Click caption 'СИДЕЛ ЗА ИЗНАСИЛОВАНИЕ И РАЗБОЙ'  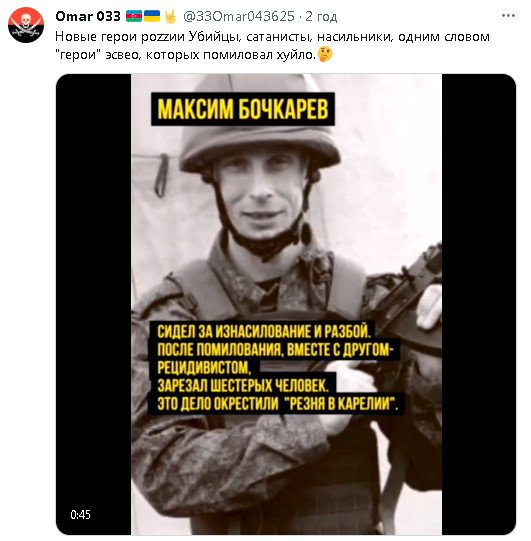click(263, 332)
